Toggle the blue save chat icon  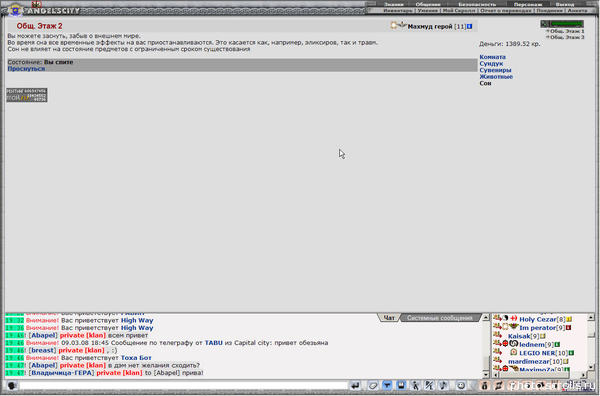[x=401, y=385]
